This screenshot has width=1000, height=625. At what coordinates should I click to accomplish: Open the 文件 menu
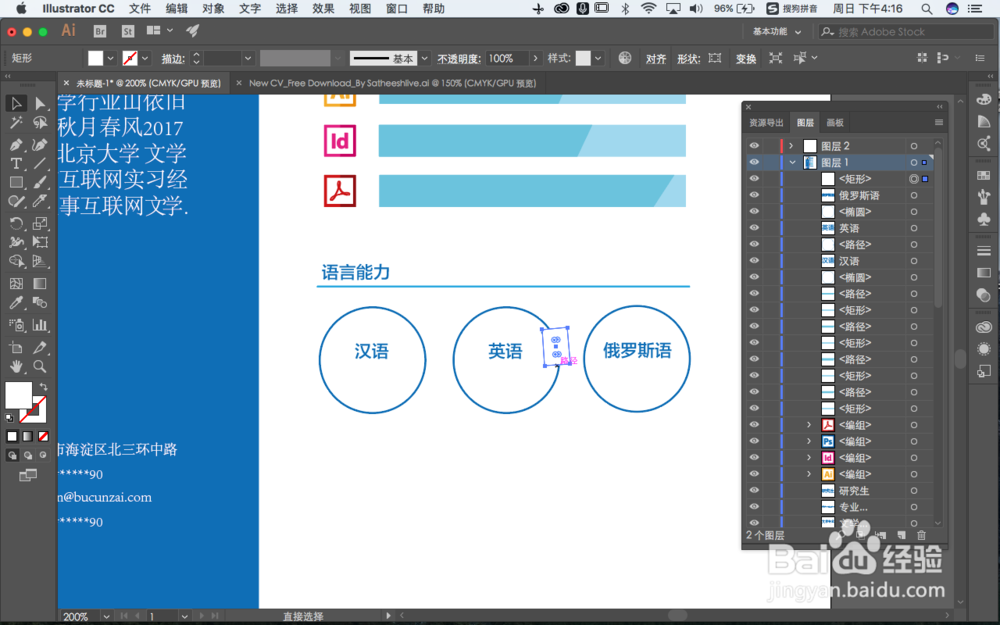coord(140,9)
